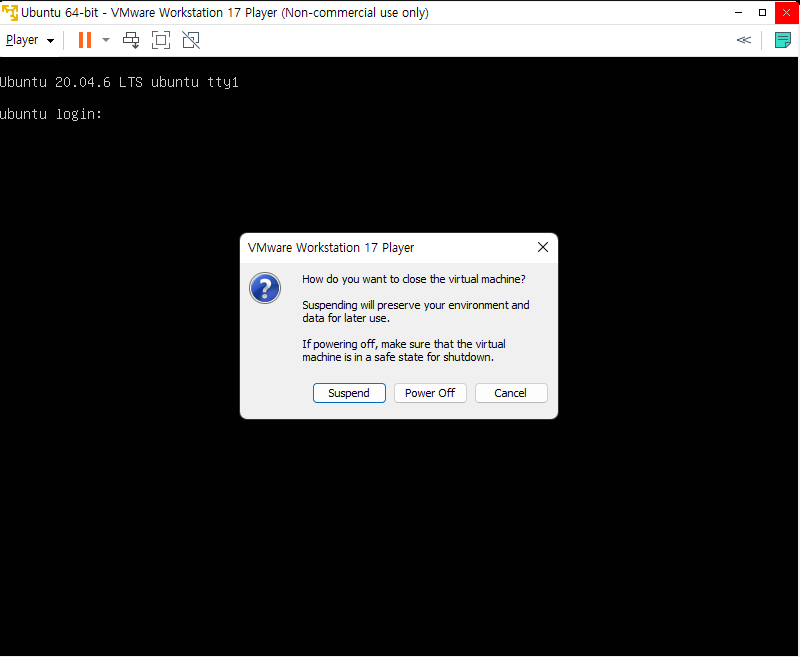Maximize the VMware Player window
The height and width of the screenshot is (657, 800).
[762, 12]
